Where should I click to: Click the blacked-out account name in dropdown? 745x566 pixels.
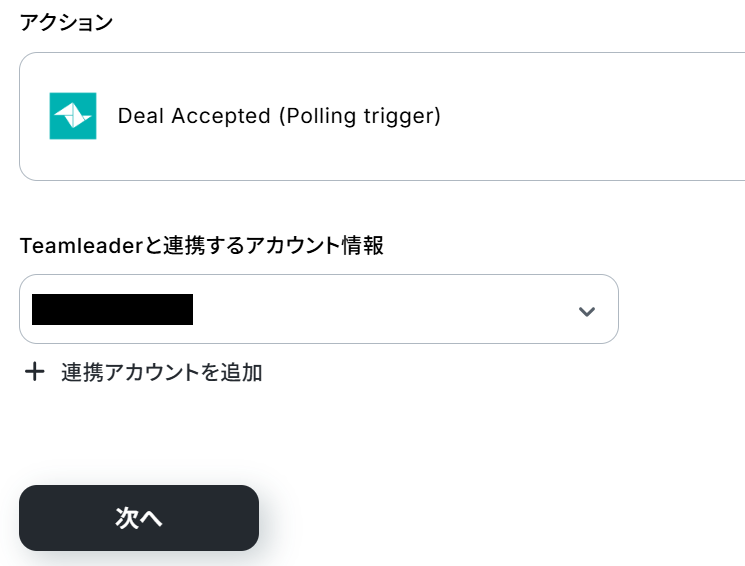[x=112, y=310]
